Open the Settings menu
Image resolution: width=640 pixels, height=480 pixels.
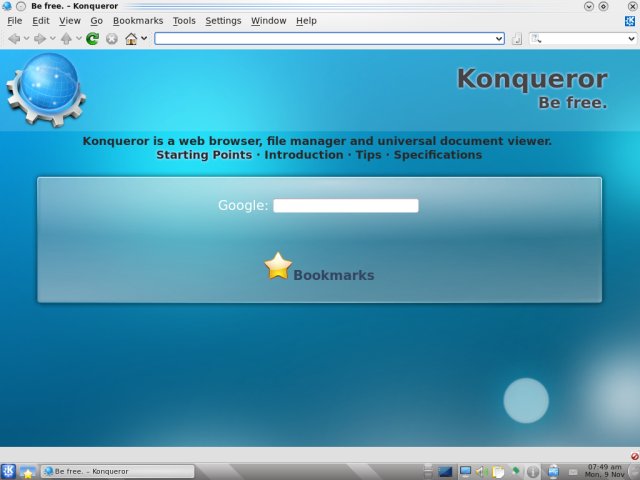223,21
